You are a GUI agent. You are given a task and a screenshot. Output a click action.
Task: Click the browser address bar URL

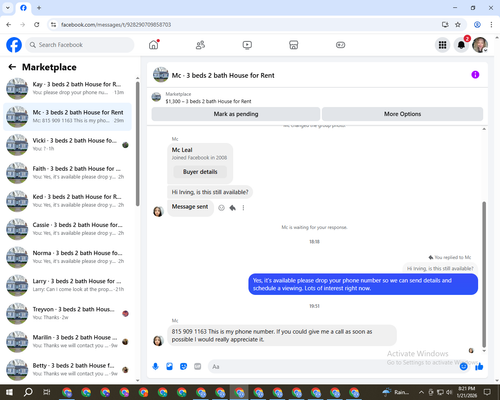tap(116, 25)
